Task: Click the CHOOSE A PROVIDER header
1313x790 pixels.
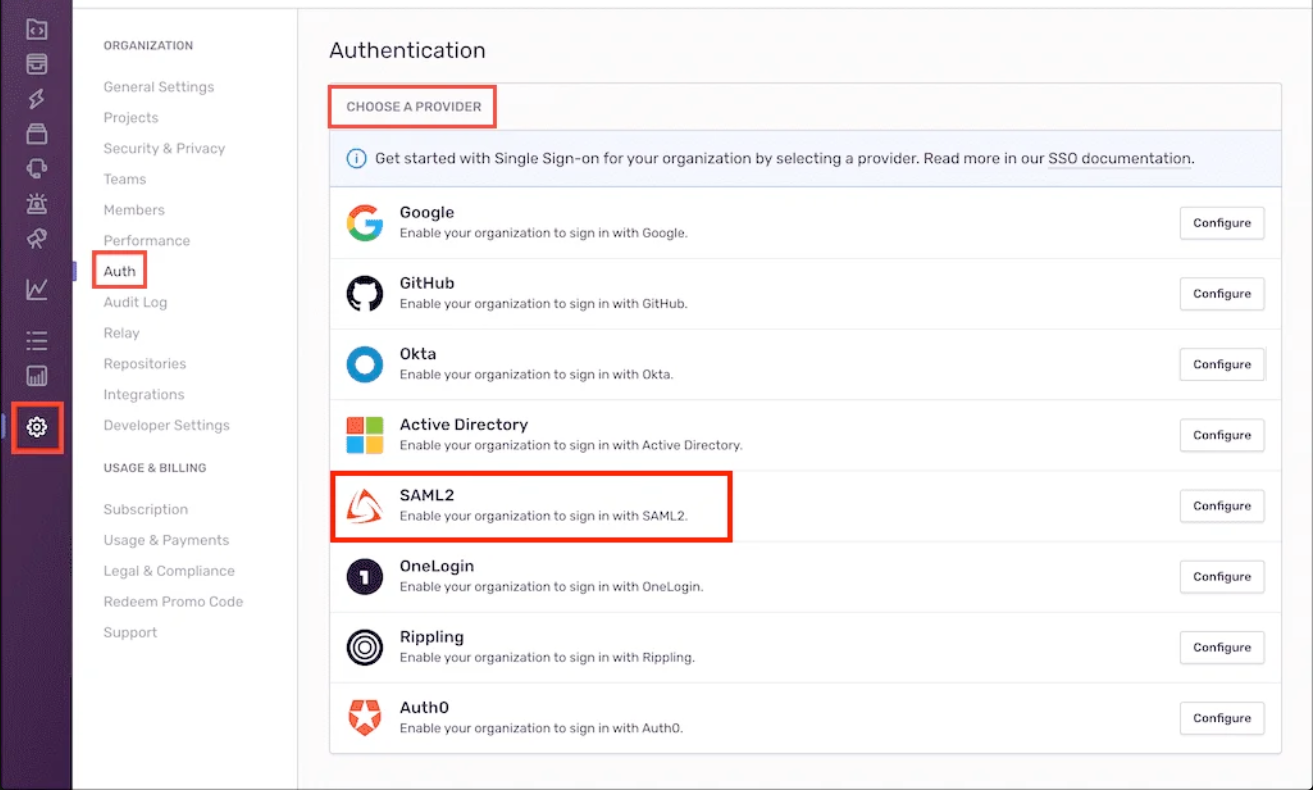Action: coord(414,107)
